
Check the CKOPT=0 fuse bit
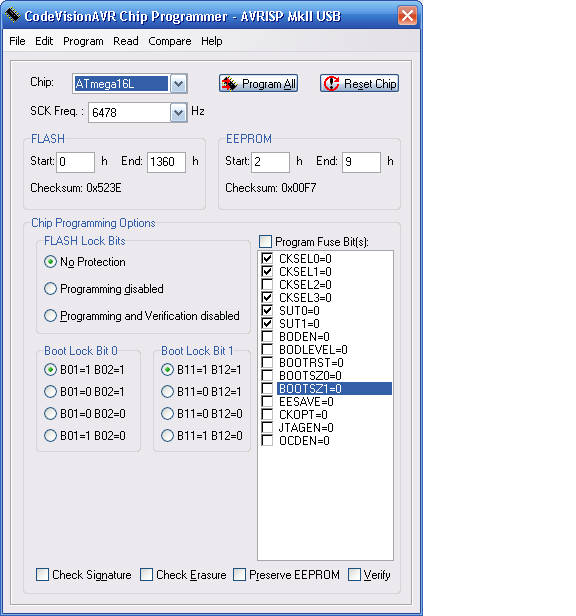click(x=267, y=414)
